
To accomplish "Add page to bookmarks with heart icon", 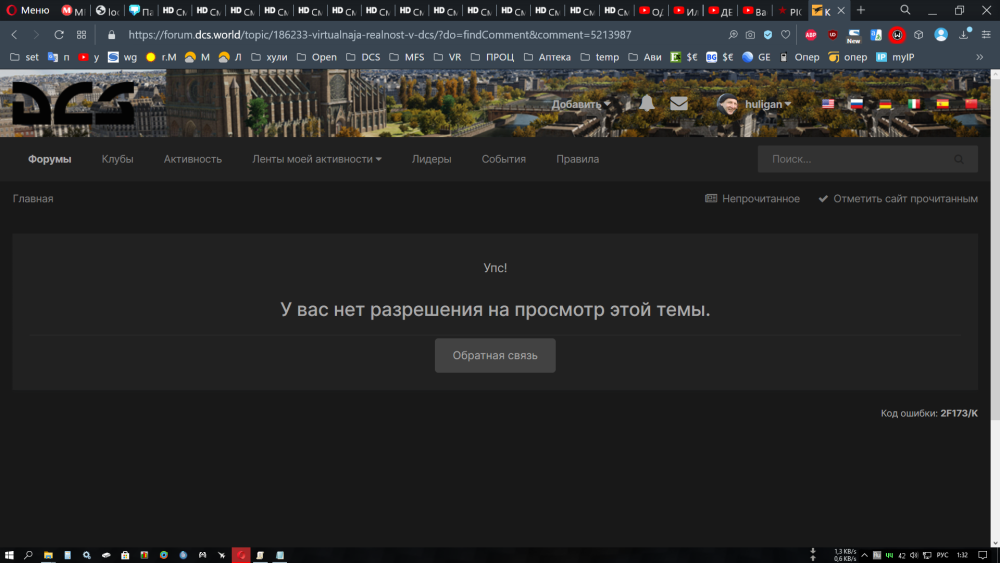I will click(x=786, y=35).
